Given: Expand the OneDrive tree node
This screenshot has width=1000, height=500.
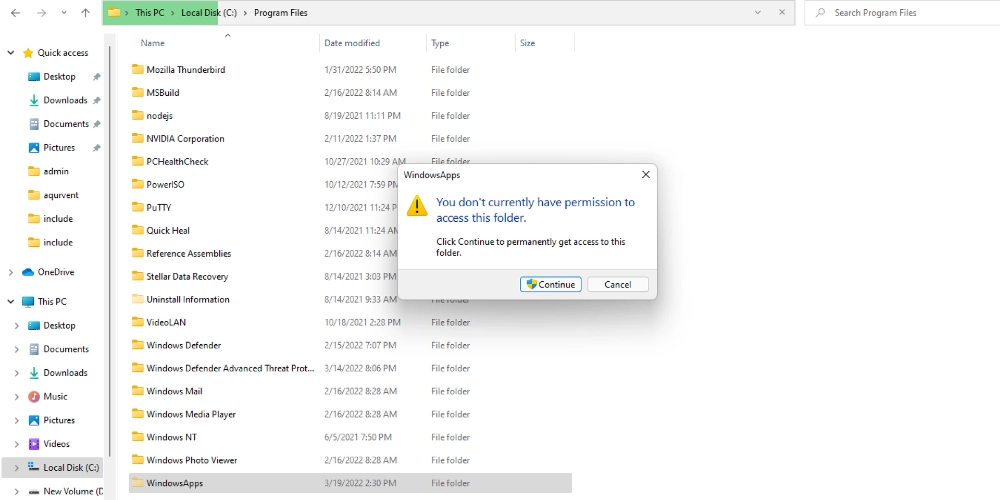Looking at the screenshot, I should point(11,272).
